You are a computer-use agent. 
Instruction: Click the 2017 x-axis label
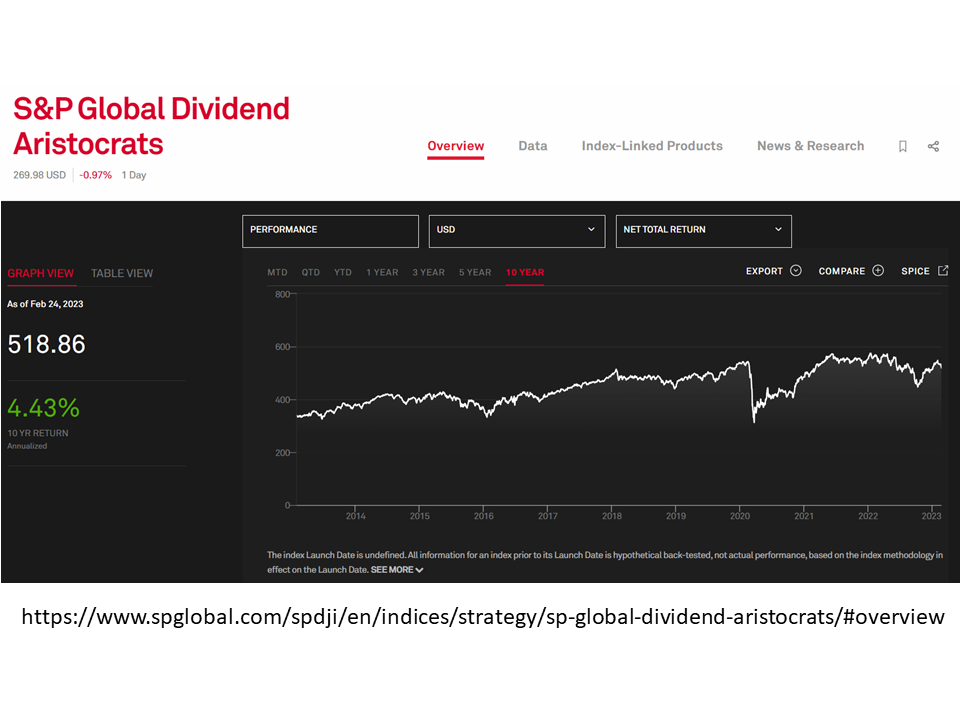[x=547, y=516]
